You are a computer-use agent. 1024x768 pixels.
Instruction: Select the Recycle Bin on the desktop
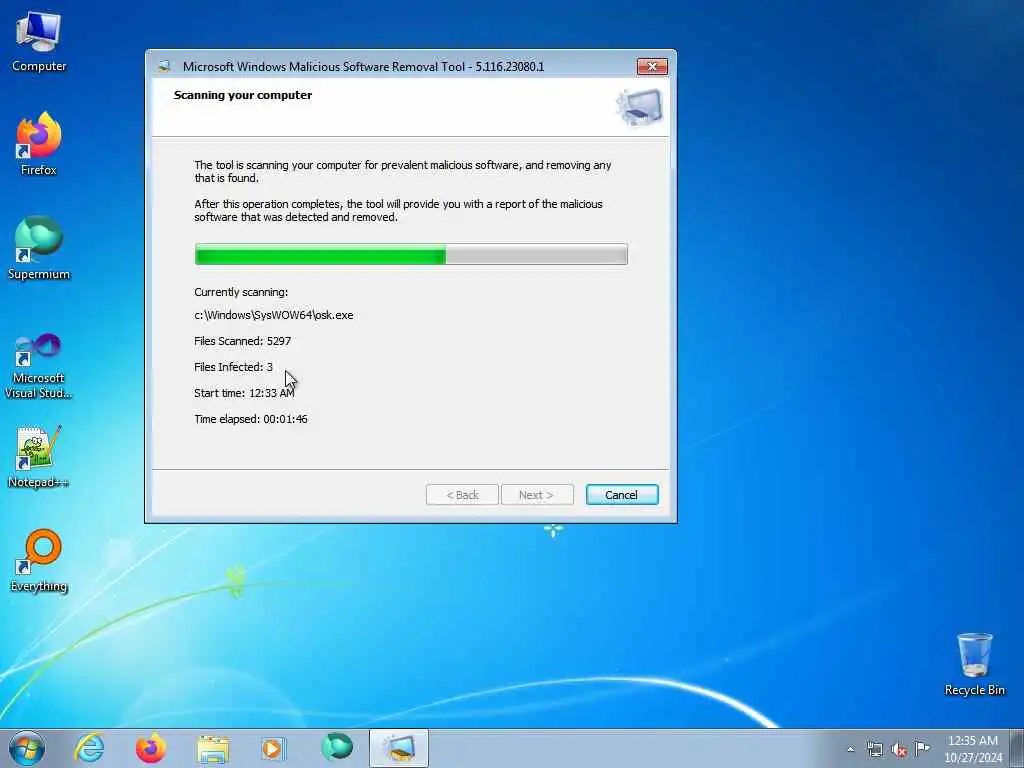point(974,664)
